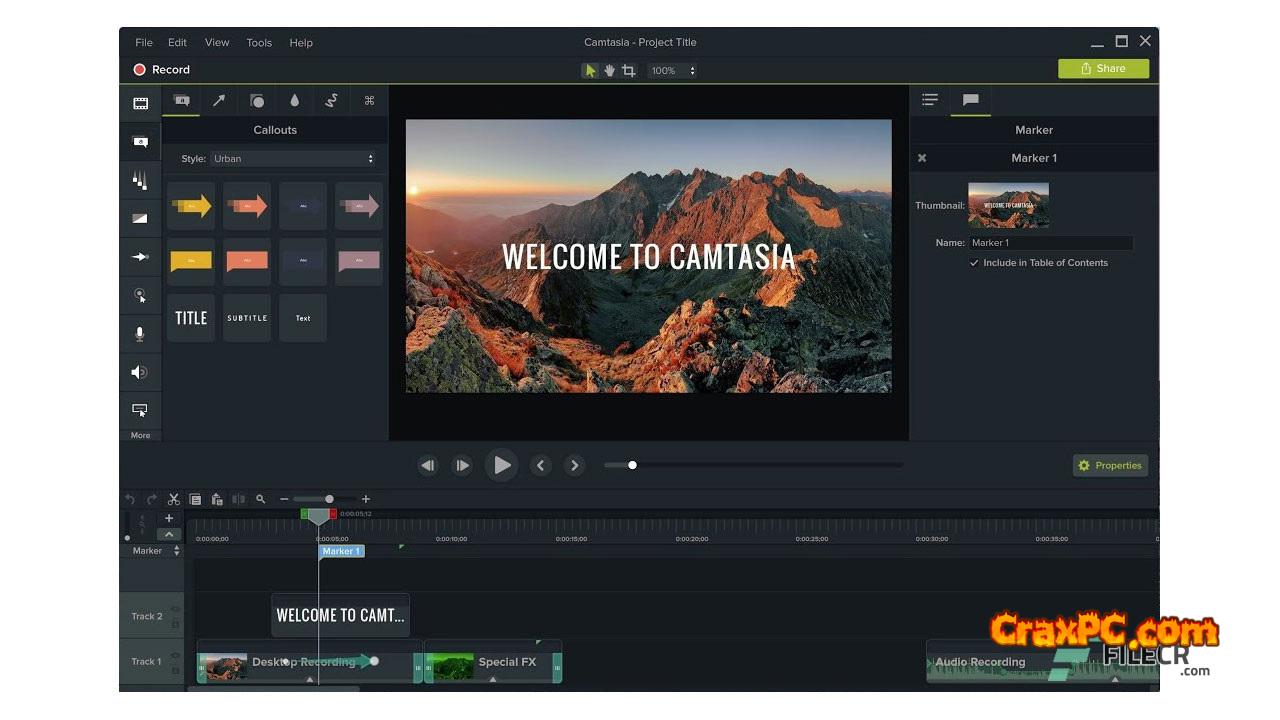This screenshot has width=1280, height=720.
Task: Open the canvas zoom 100% dropdown
Action: click(x=672, y=71)
